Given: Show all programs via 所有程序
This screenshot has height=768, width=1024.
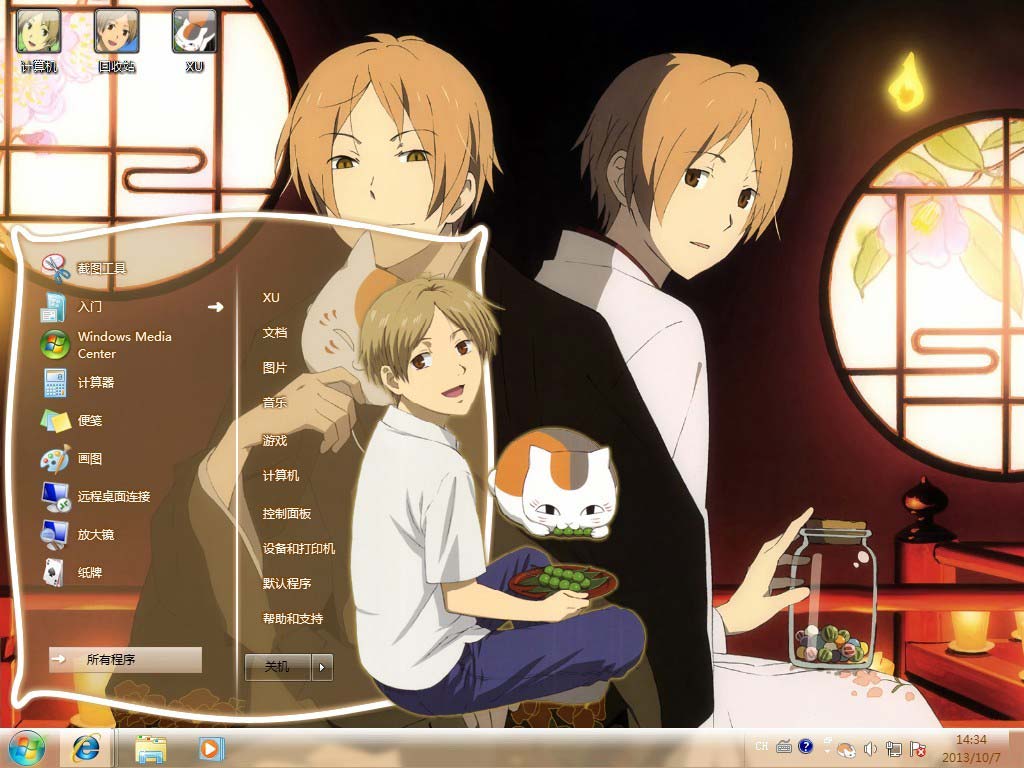Looking at the screenshot, I should coord(124,659).
